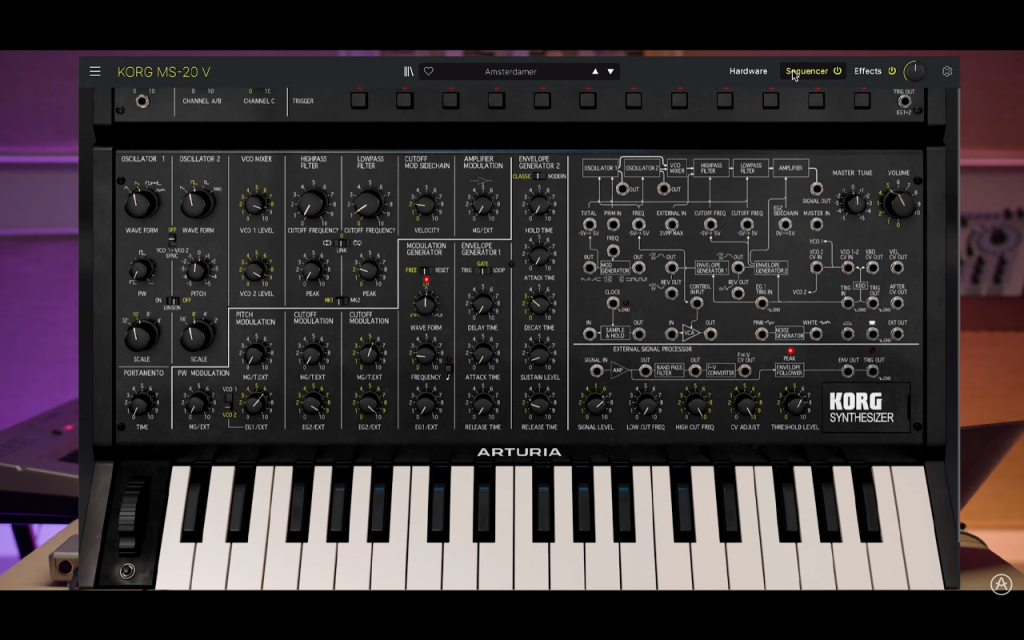Viewport: 1024px width, 640px height.
Task: Open the Hardware panel
Action: tap(748, 71)
